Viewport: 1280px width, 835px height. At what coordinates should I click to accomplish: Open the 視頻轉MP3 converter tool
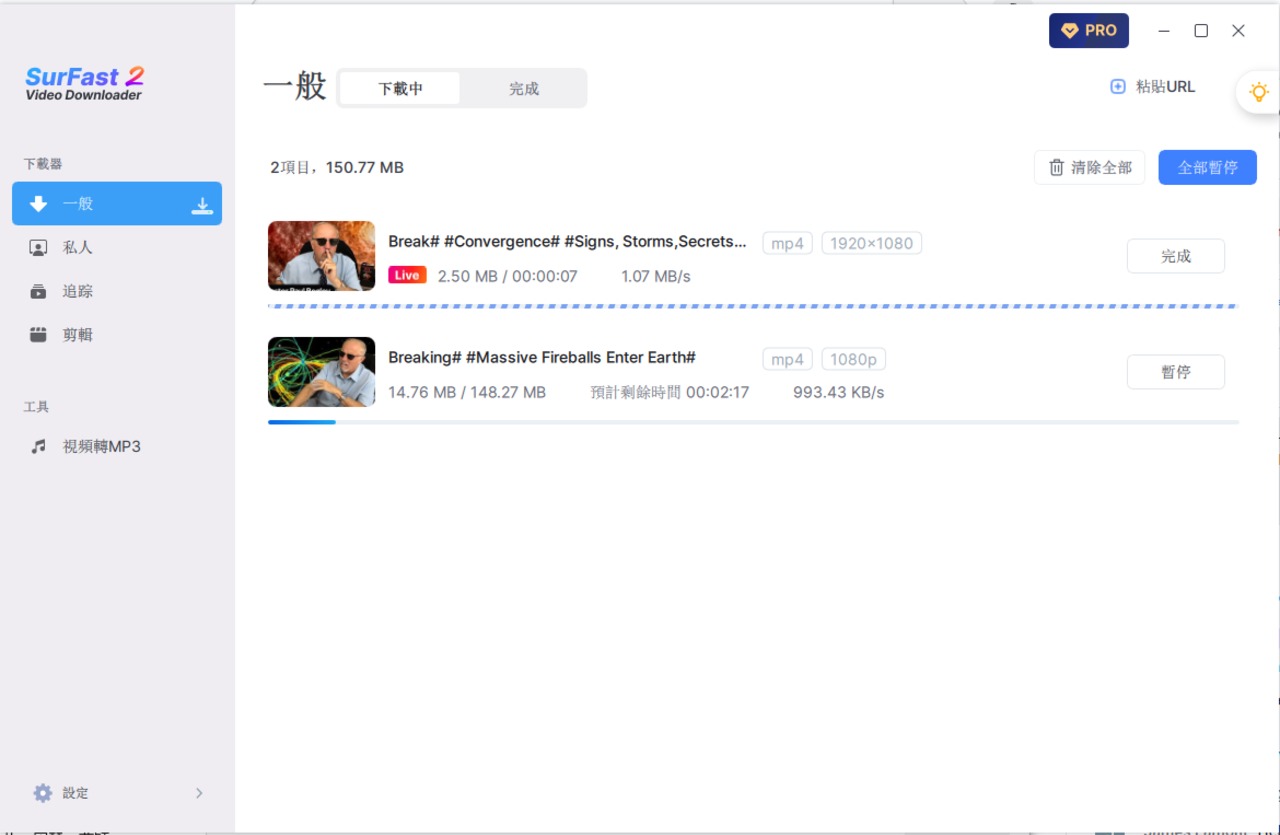pyautogui.click(x=100, y=447)
